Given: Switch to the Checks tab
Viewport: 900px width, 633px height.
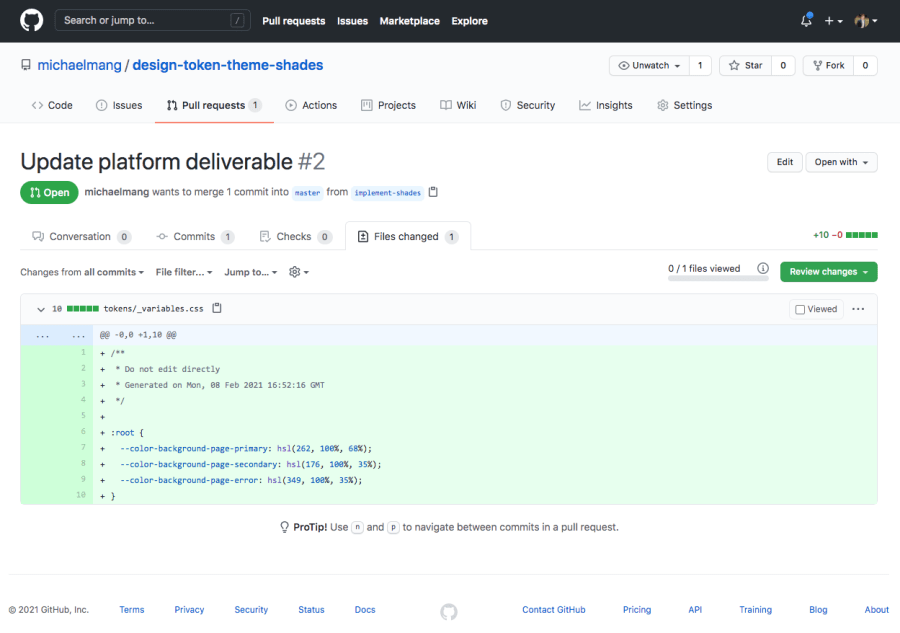Looking at the screenshot, I should 296,236.
